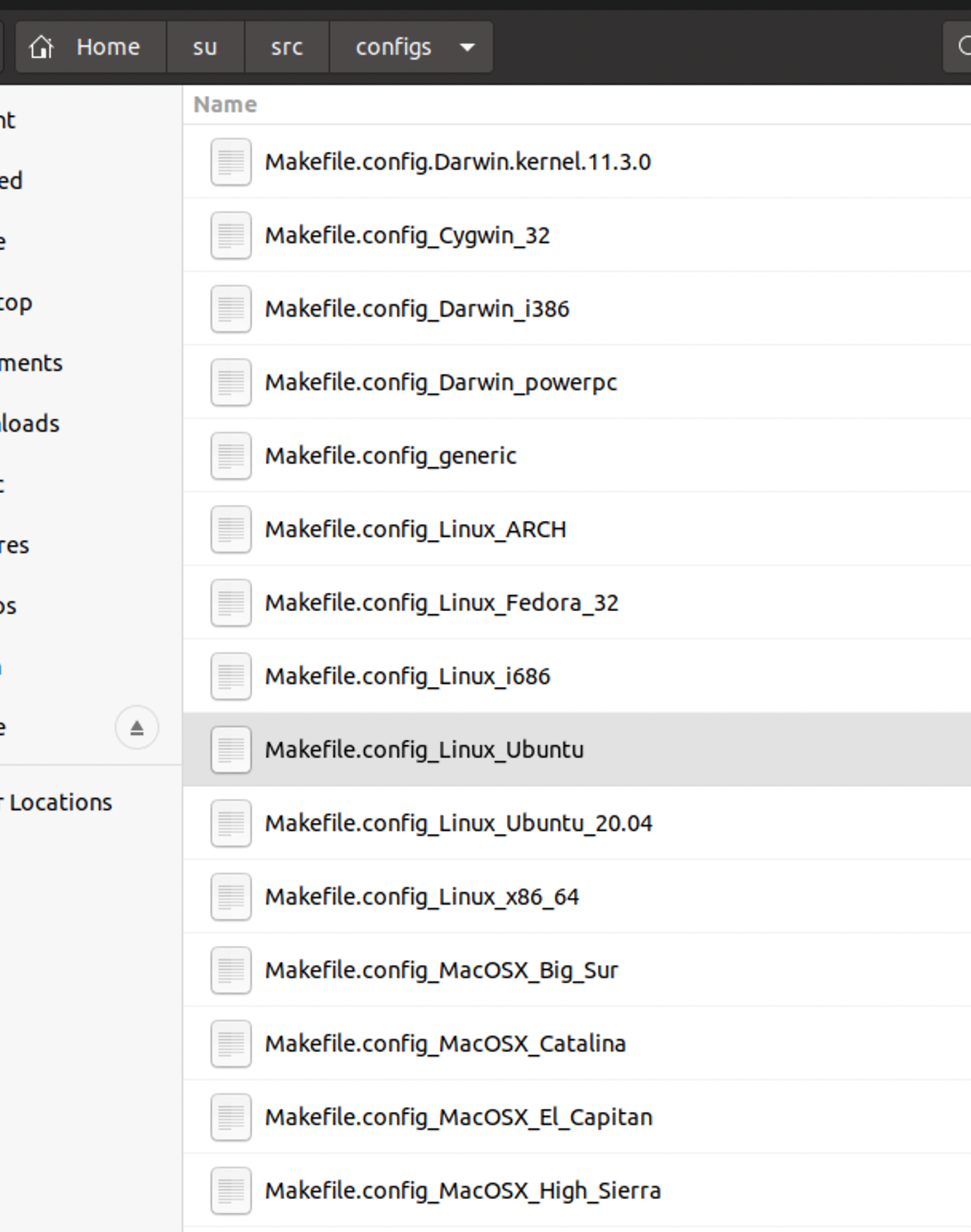Select file name Makefile.config_MacOSX_El_Capitan
Viewport: 971px width, 1232px height.
tap(458, 1117)
